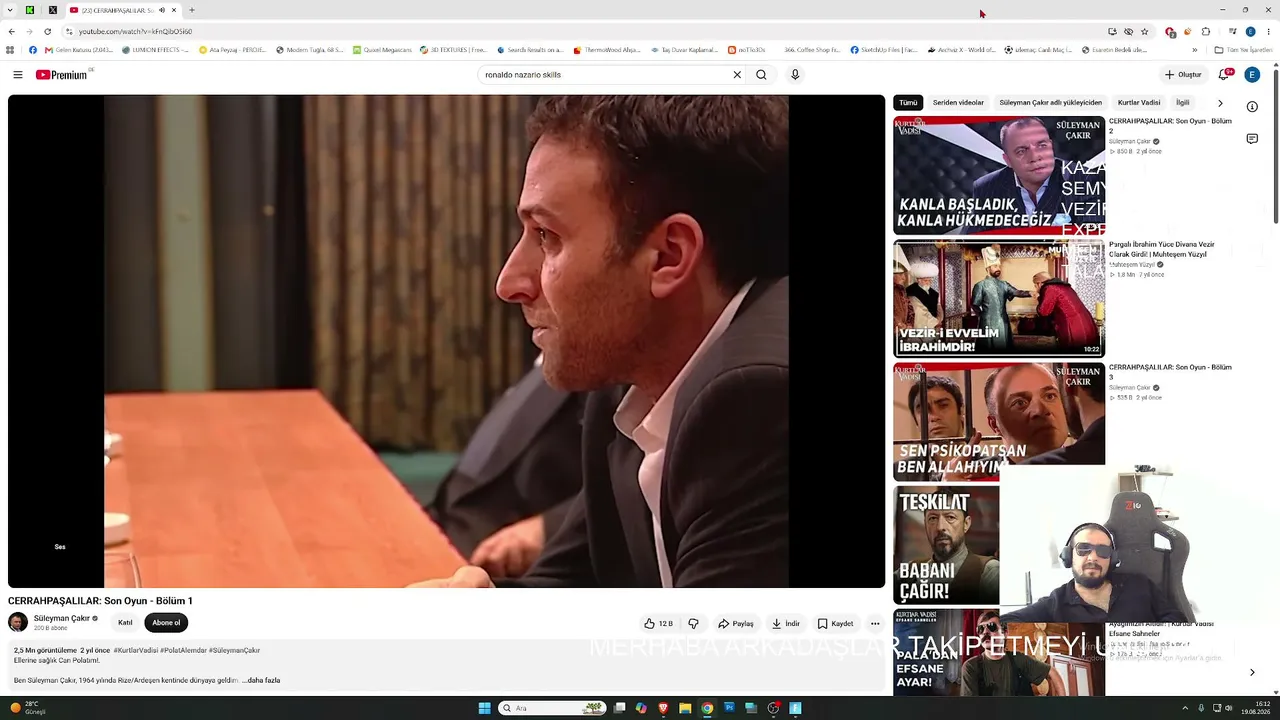The width and height of the screenshot is (1280, 720).
Task: Download video with 'İndir' button
Action: click(x=786, y=623)
